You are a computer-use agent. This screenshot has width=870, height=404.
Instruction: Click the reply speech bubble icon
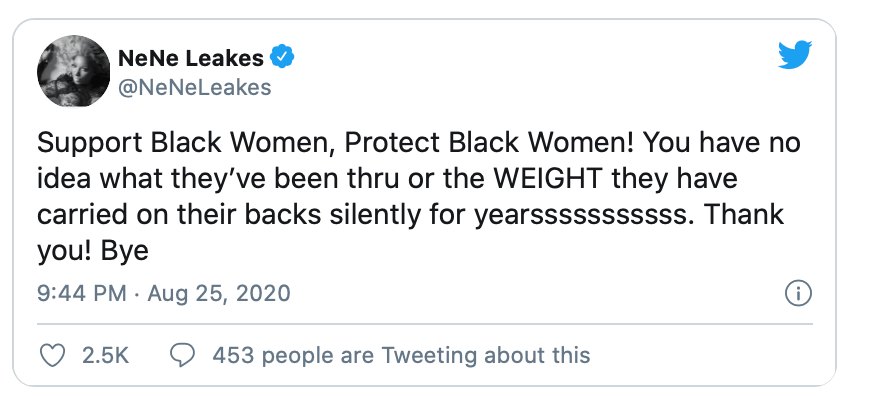coord(183,355)
